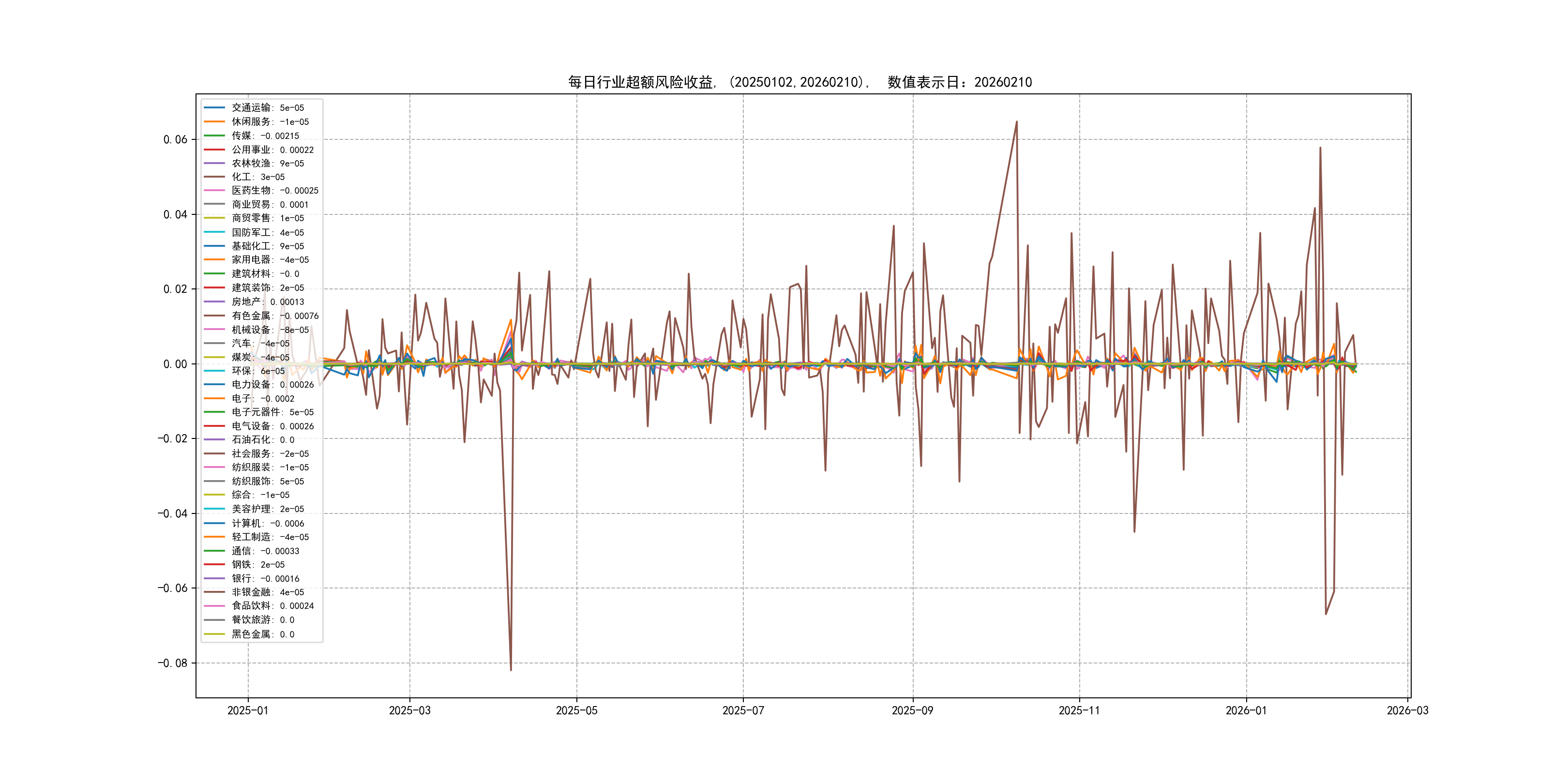The width and height of the screenshot is (1568, 784).
Task: Click the 银行 legend line swatch
Action: click(214, 579)
